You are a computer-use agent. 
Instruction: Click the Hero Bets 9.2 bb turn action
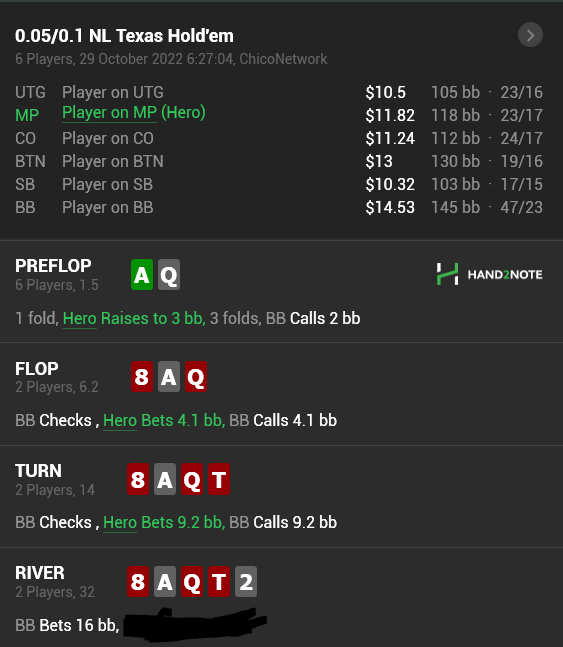pyautogui.click(x=164, y=522)
